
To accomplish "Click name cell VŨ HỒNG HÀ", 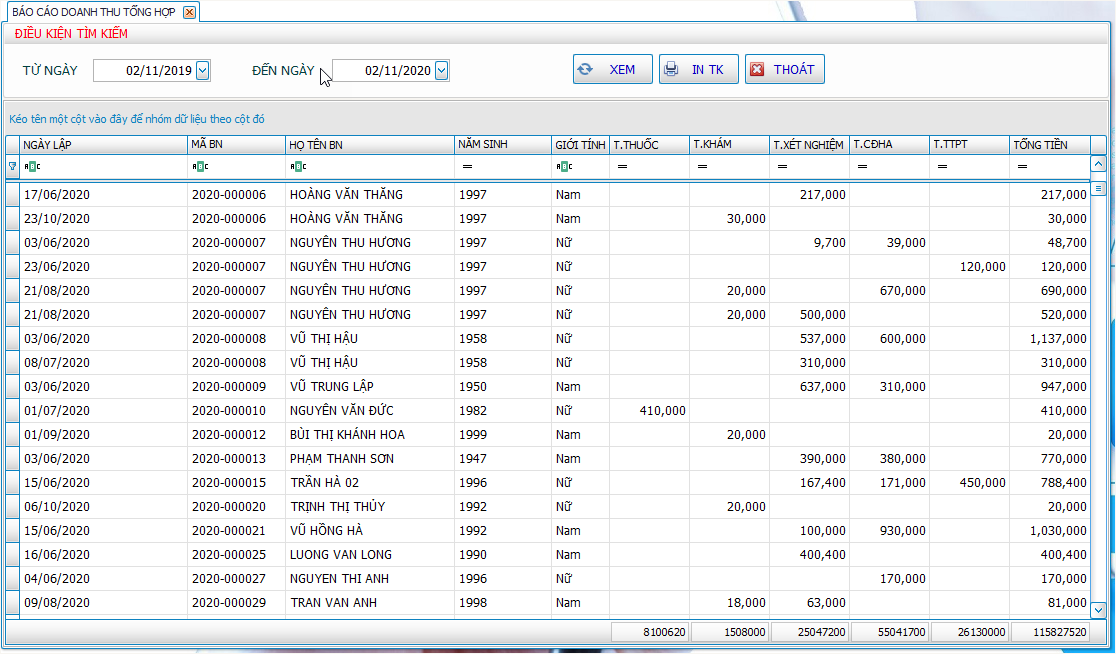I will click(x=370, y=531).
